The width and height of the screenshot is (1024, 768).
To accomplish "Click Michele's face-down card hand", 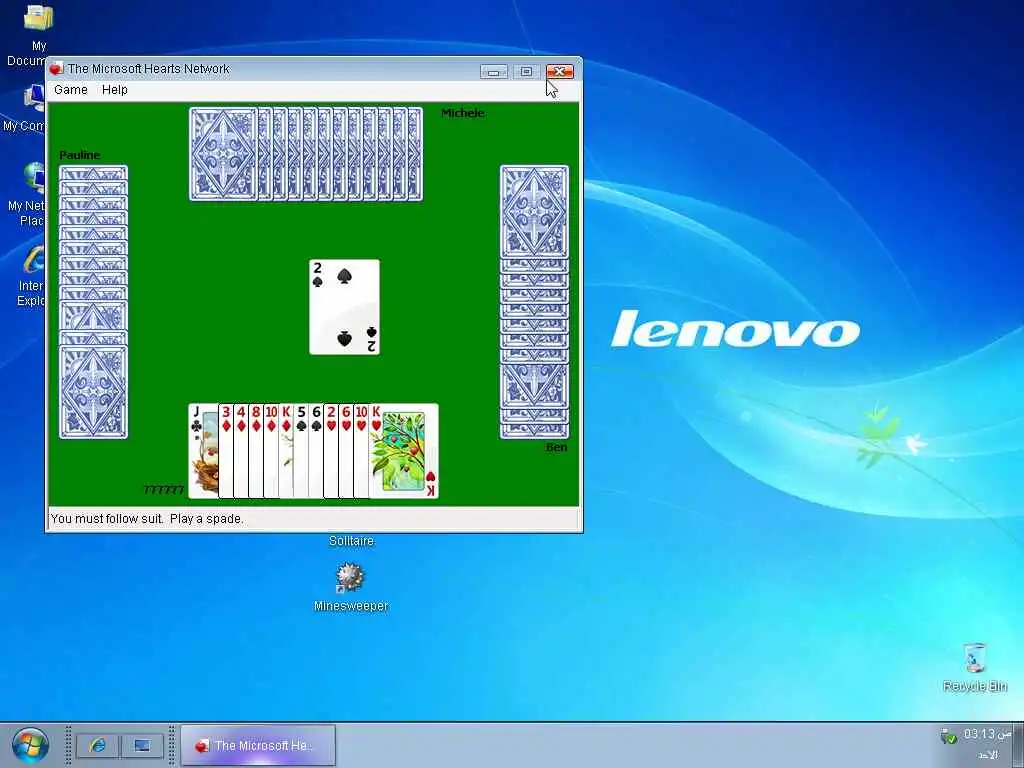I will tap(306, 154).
